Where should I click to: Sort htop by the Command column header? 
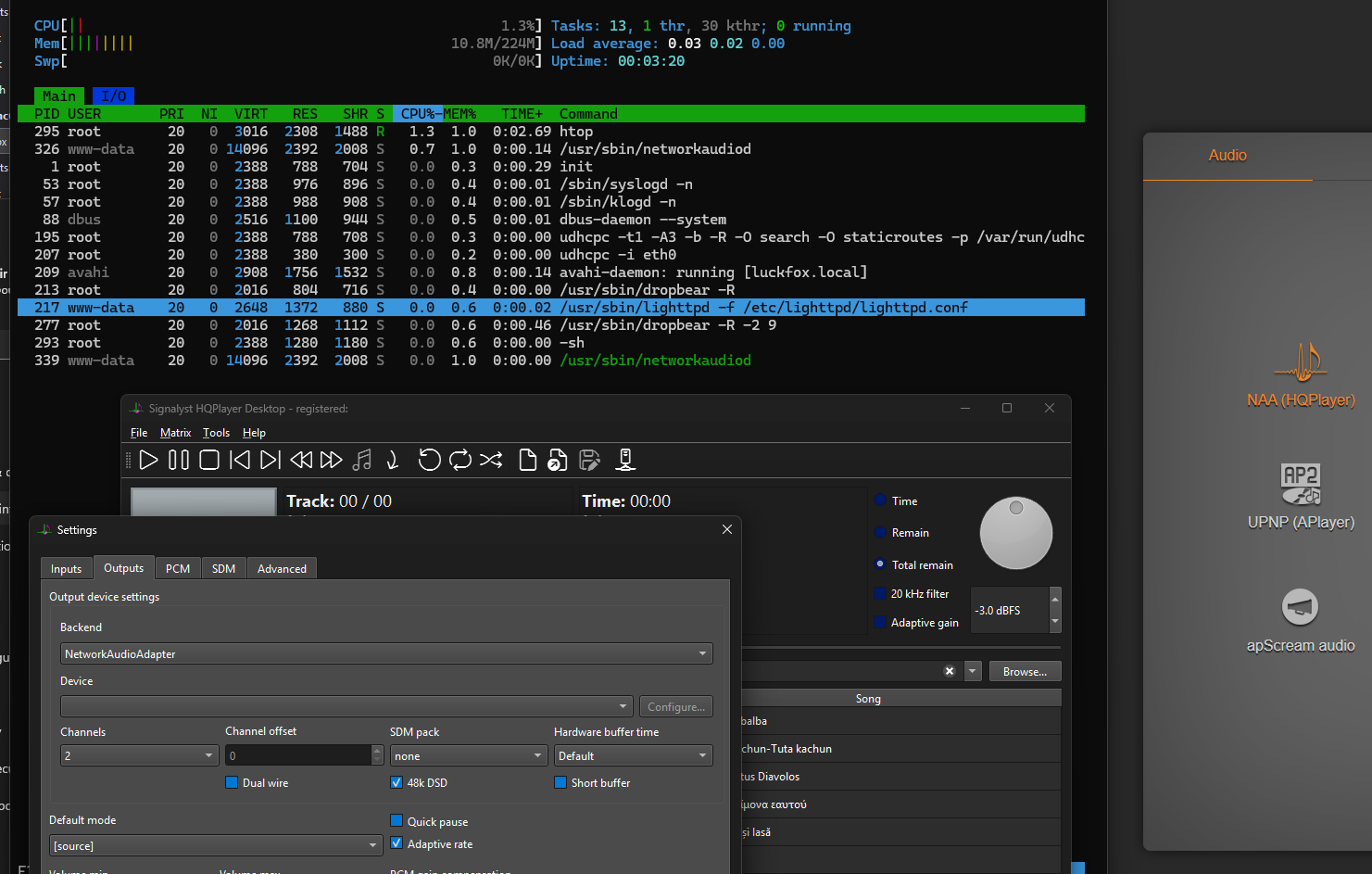[588, 114]
